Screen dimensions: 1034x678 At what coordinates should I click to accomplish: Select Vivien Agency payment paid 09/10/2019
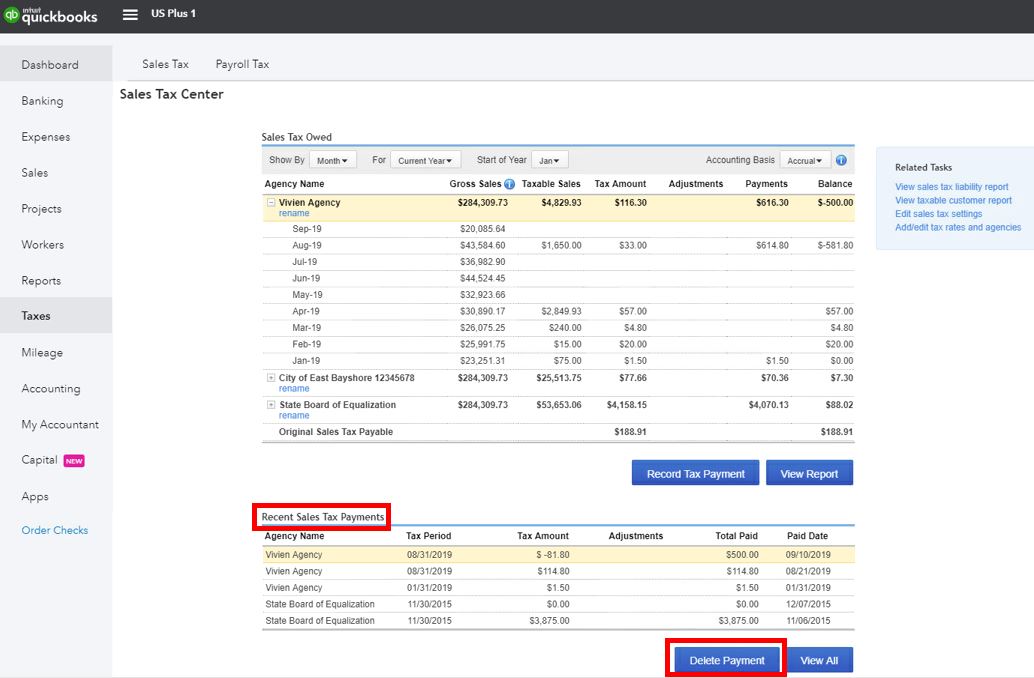(558, 555)
